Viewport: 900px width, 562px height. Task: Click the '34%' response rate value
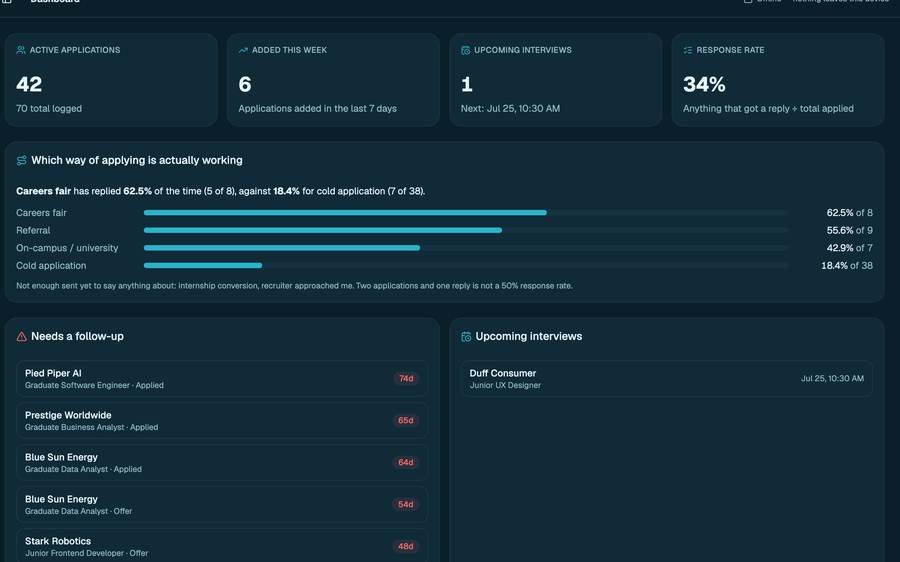click(704, 84)
